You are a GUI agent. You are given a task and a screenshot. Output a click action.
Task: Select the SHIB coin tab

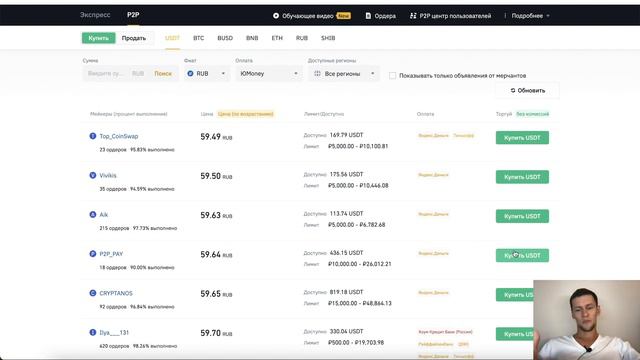tap(328, 38)
